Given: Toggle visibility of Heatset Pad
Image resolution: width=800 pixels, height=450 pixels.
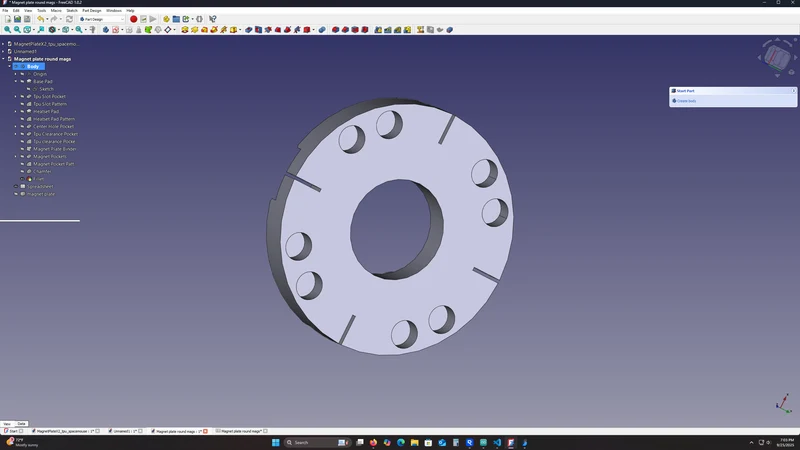Looking at the screenshot, I should pos(22,111).
